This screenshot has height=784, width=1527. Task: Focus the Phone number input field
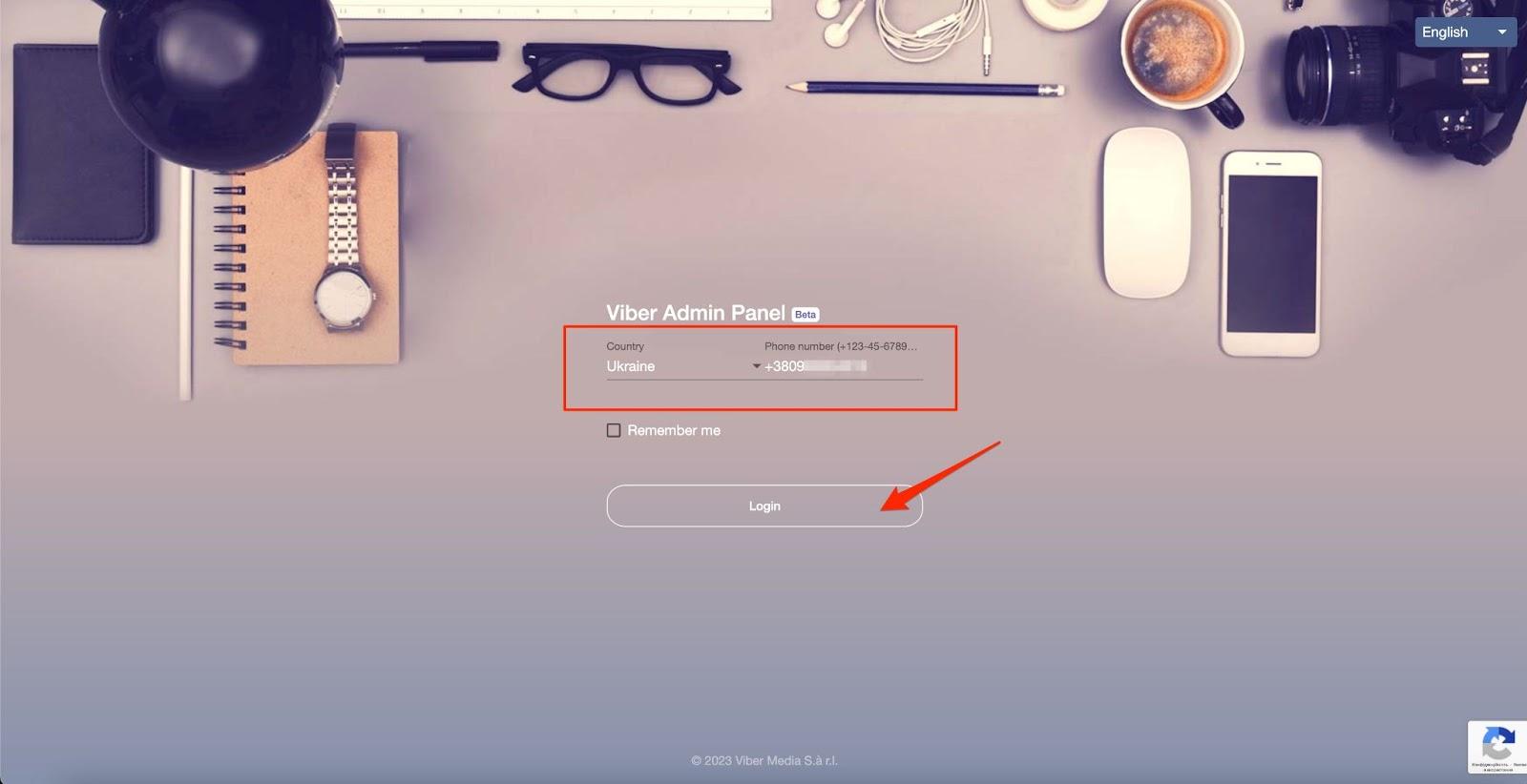844,366
